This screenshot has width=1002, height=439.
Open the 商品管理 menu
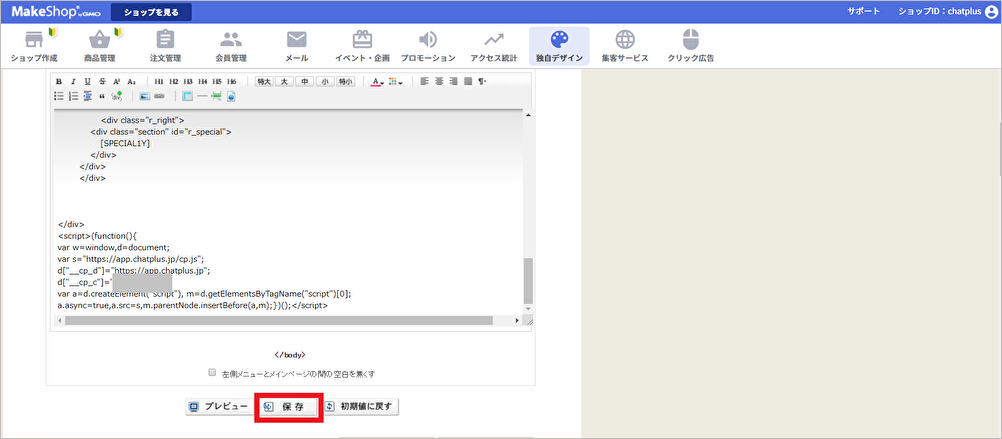100,46
